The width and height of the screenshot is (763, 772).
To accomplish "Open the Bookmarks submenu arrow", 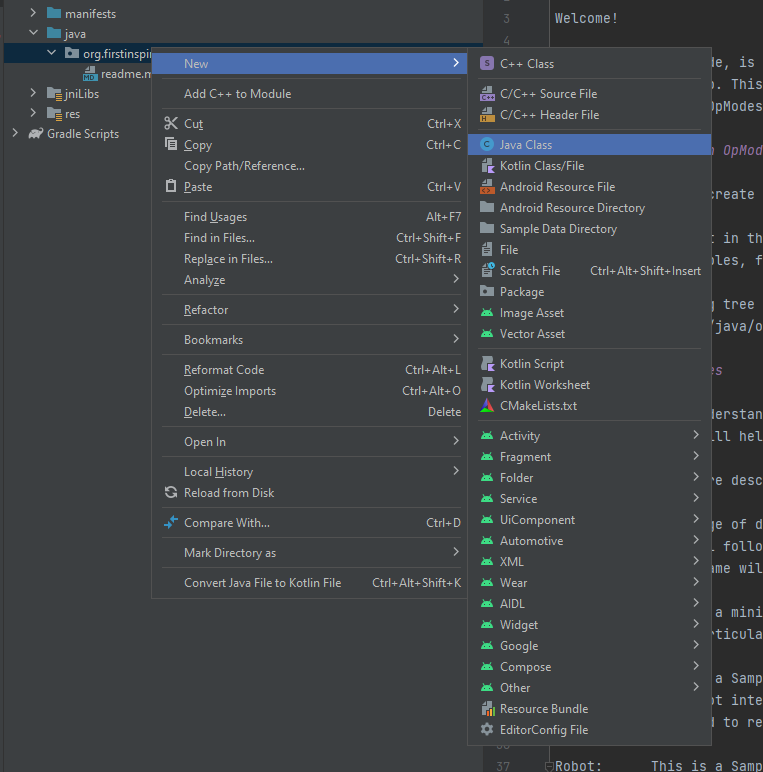I will click(x=456, y=339).
